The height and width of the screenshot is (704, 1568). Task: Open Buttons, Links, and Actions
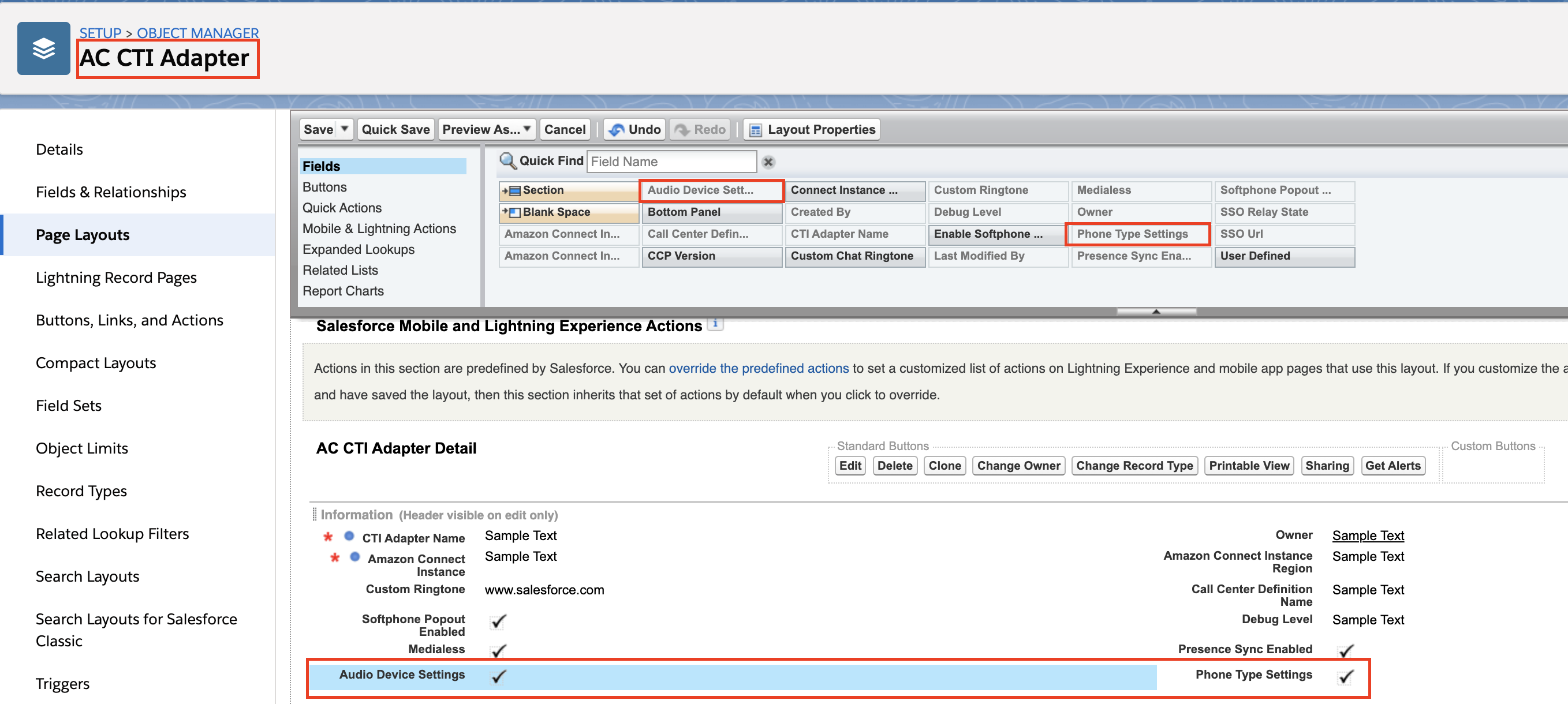[129, 320]
